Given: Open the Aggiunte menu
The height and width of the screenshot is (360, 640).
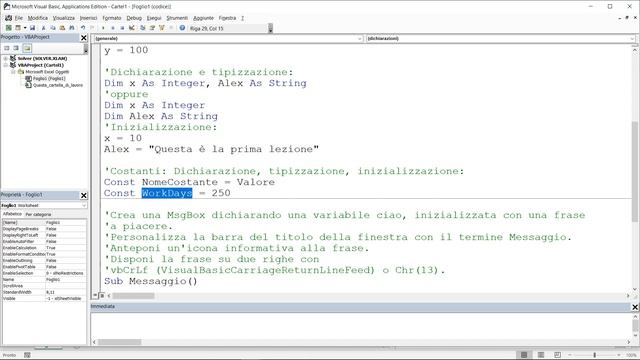Looking at the screenshot, I should 203,18.
